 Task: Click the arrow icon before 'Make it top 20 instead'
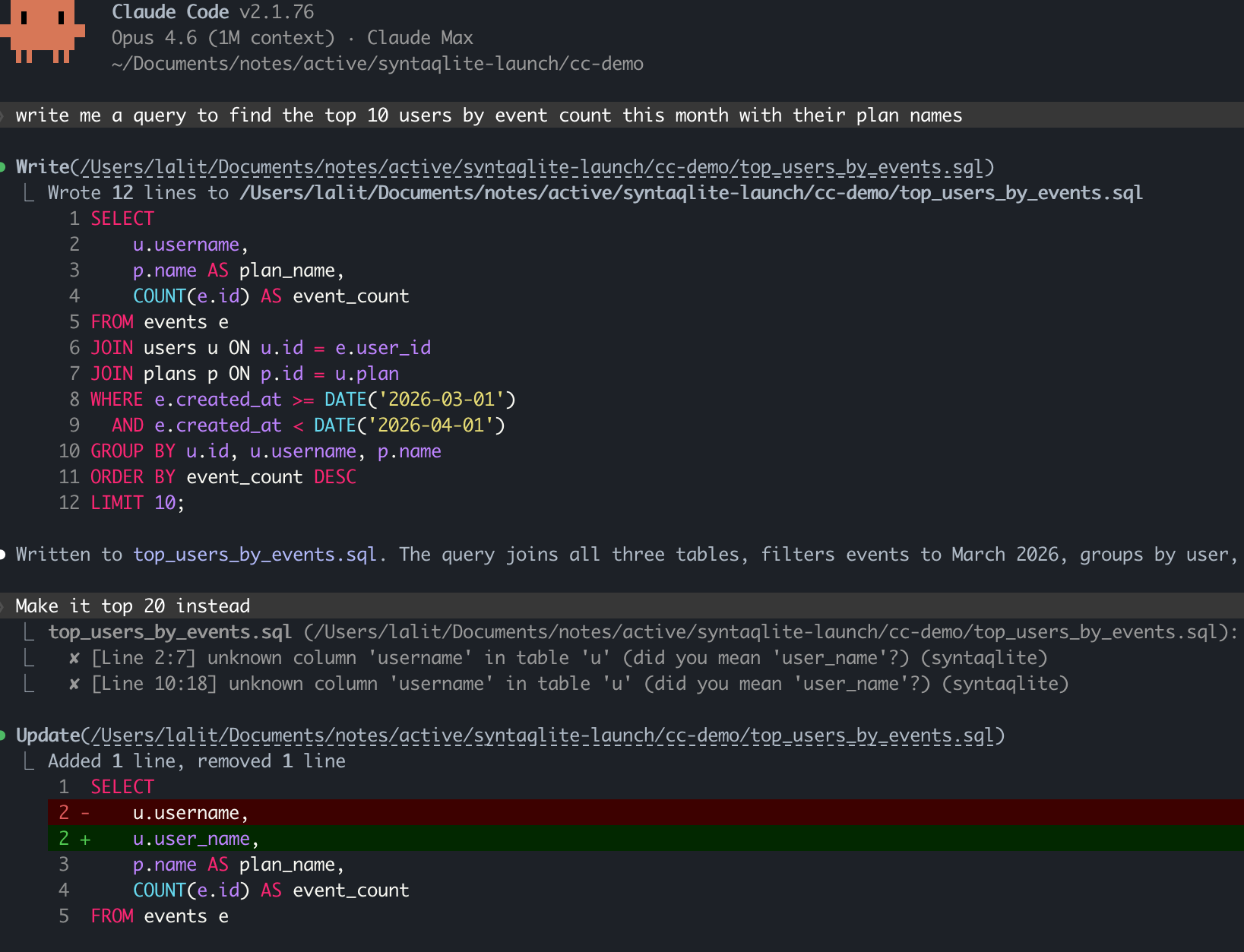[3, 606]
